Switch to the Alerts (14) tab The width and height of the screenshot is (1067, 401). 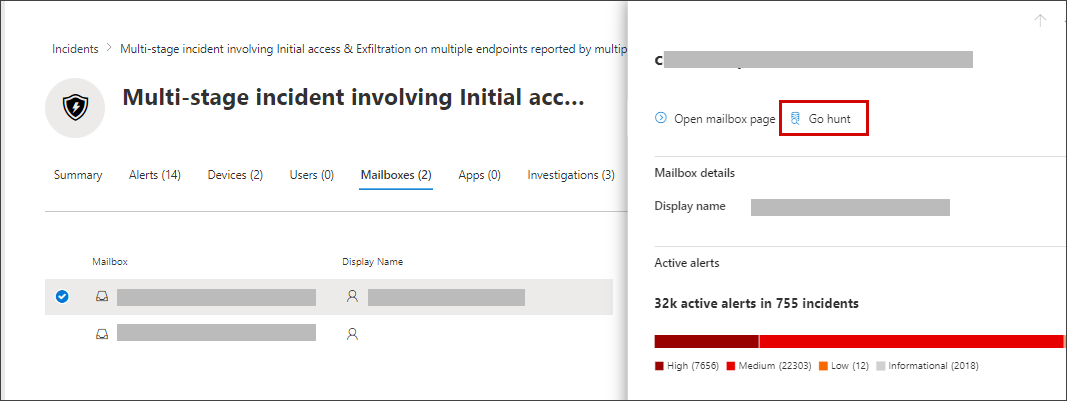[155, 175]
